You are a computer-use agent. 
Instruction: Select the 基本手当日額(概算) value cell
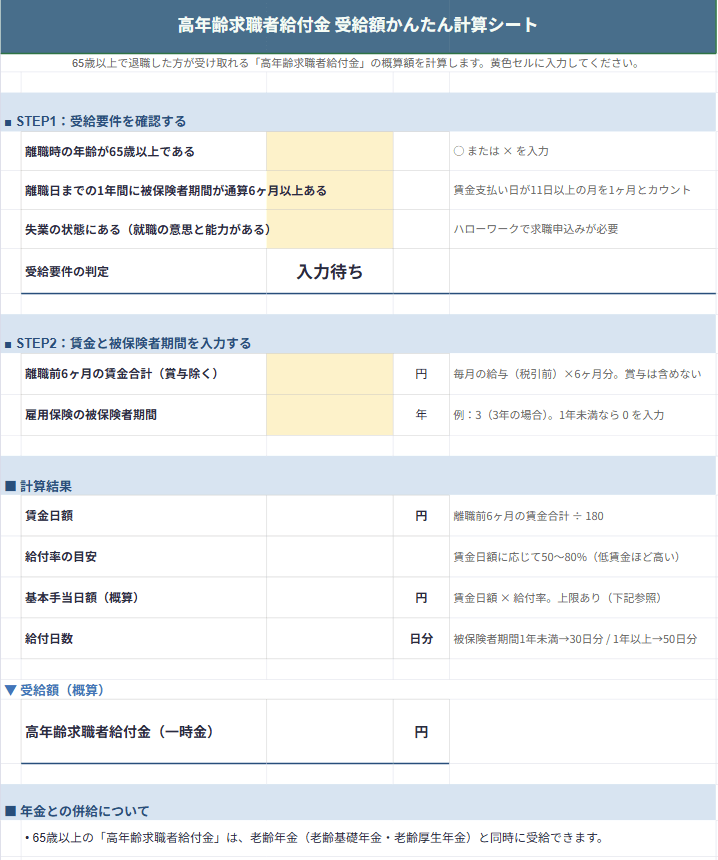[x=329, y=598]
